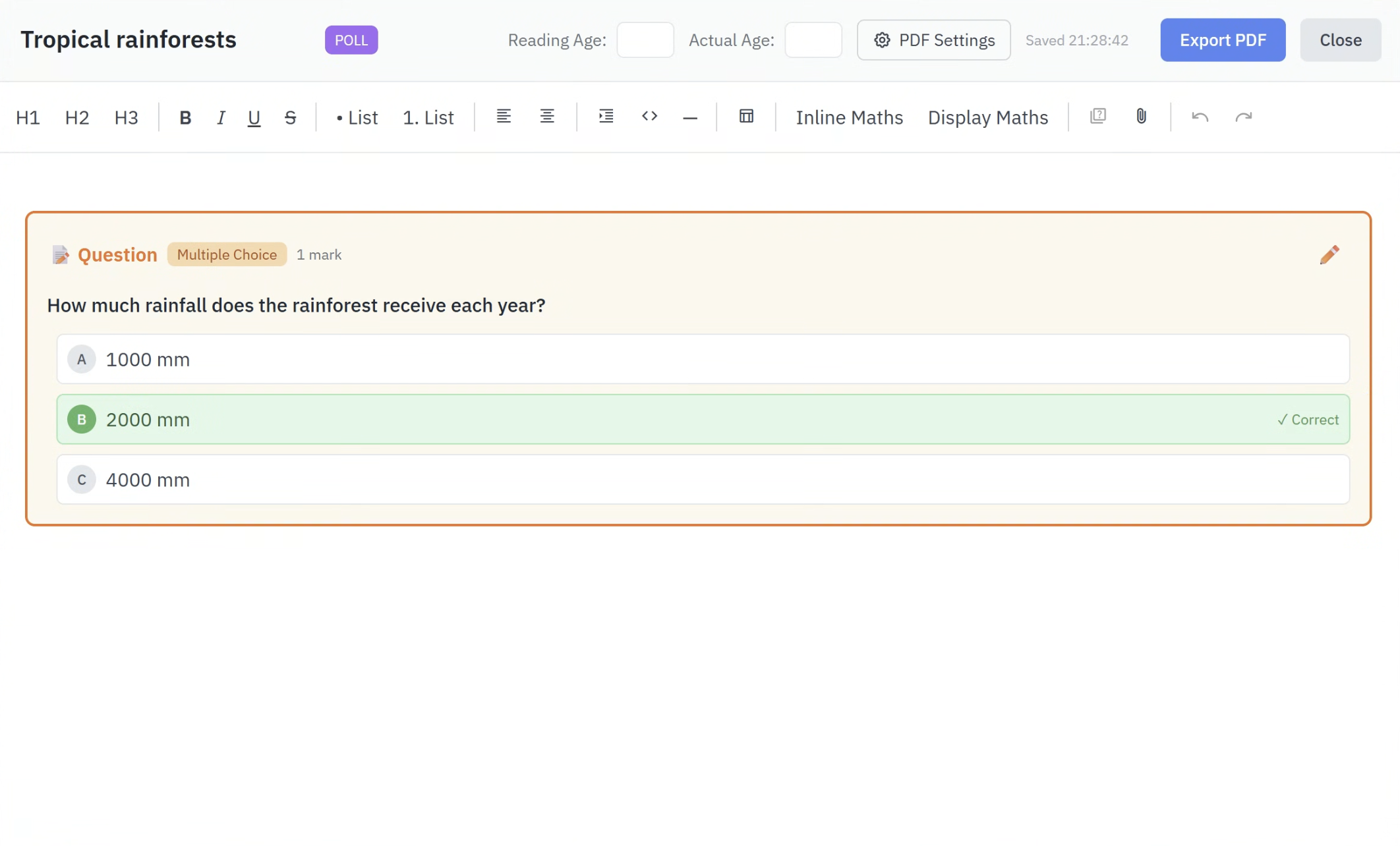The height and width of the screenshot is (846, 1400).
Task: Click the pencil edit icon on the question
Action: tap(1329, 255)
